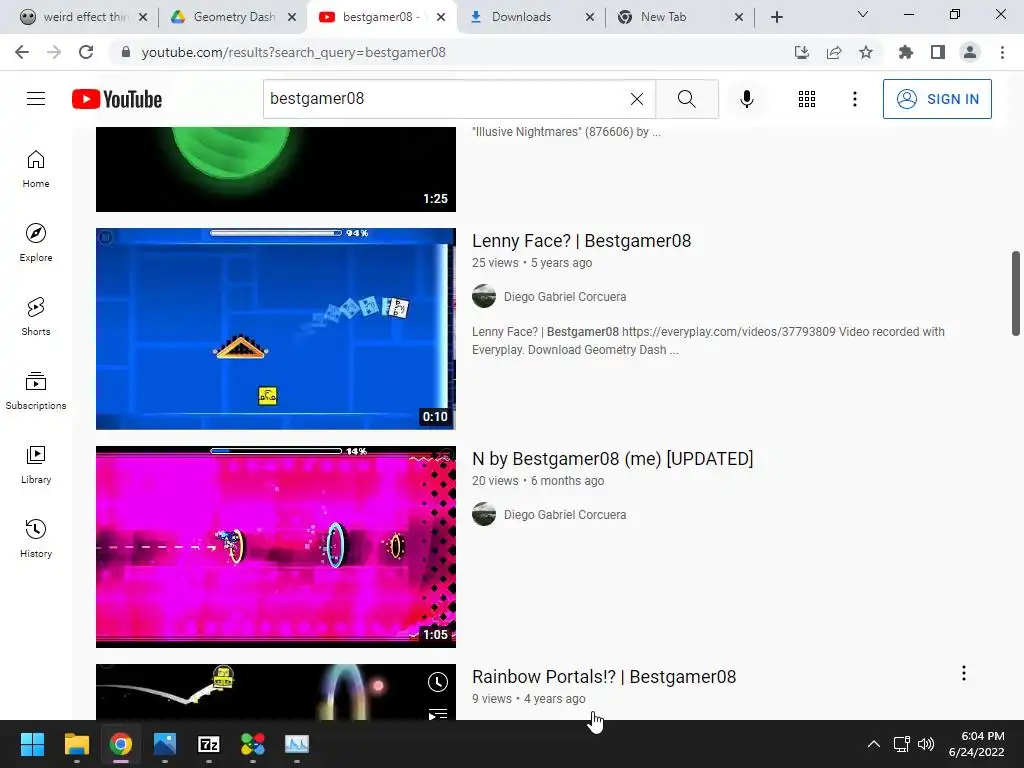
Task: Open the tab search chevron
Action: tap(863, 14)
